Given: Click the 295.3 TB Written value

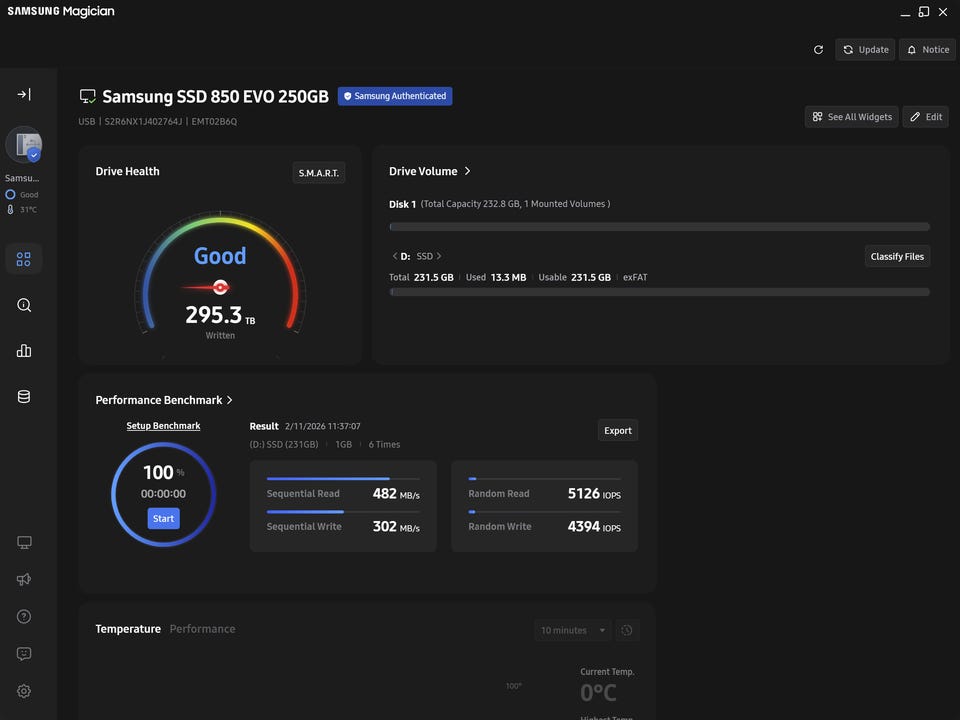Looking at the screenshot, I should [220, 315].
